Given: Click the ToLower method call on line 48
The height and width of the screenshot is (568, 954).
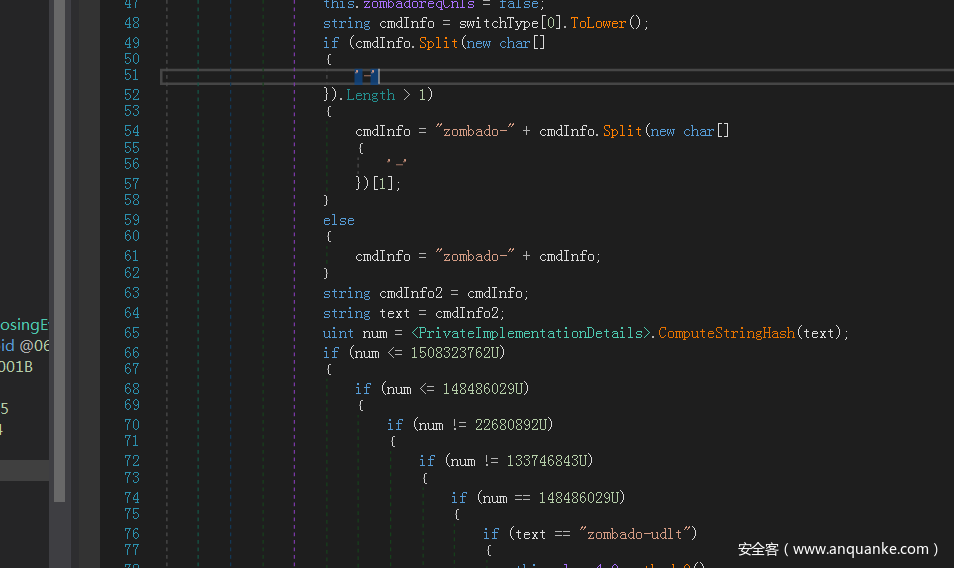Looking at the screenshot, I should point(597,23).
